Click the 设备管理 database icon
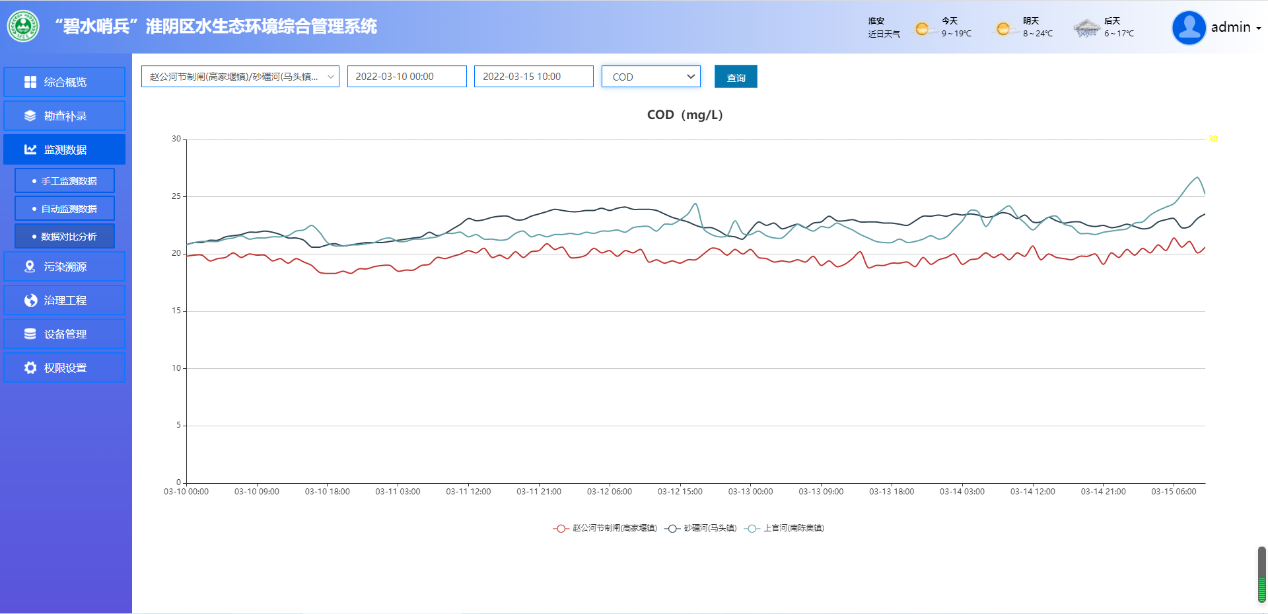Screen dimensions: 1268x614 (x=30, y=334)
